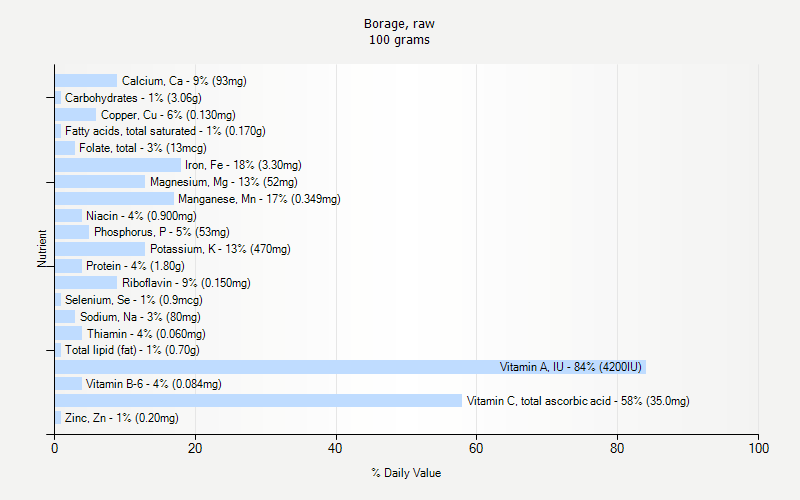800x500 pixels.
Task: Click the x-axis tick label 80
Action: [617, 448]
